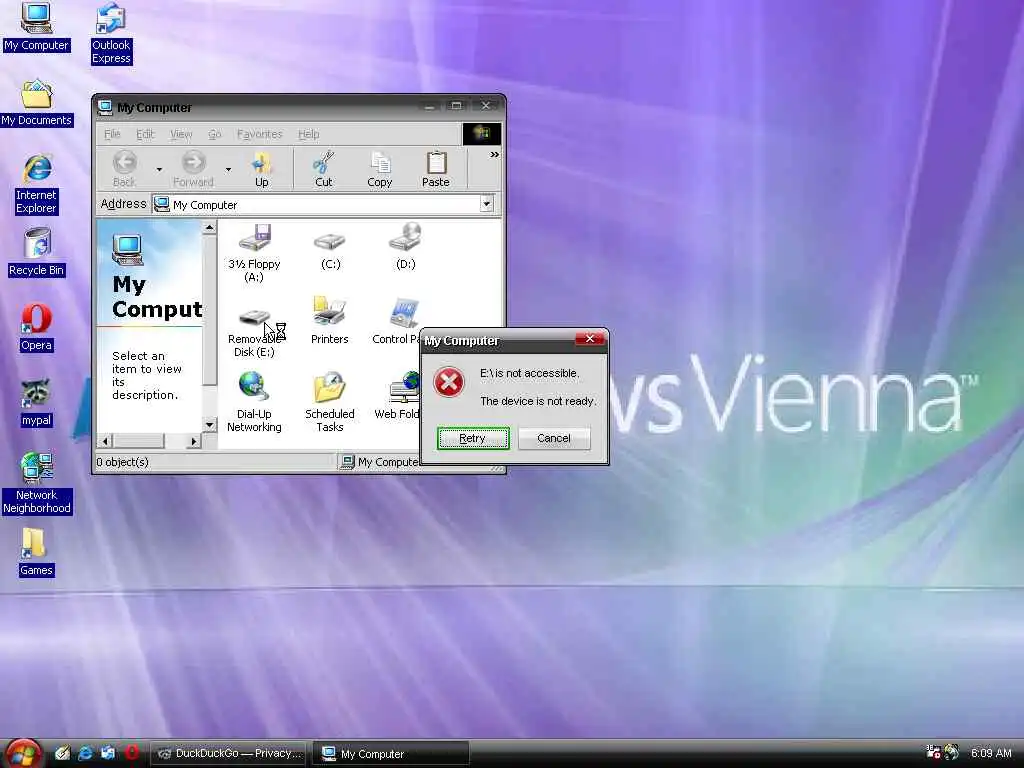Click the tray icon left of the clock
This screenshot has width=1024, height=768.
(952, 752)
